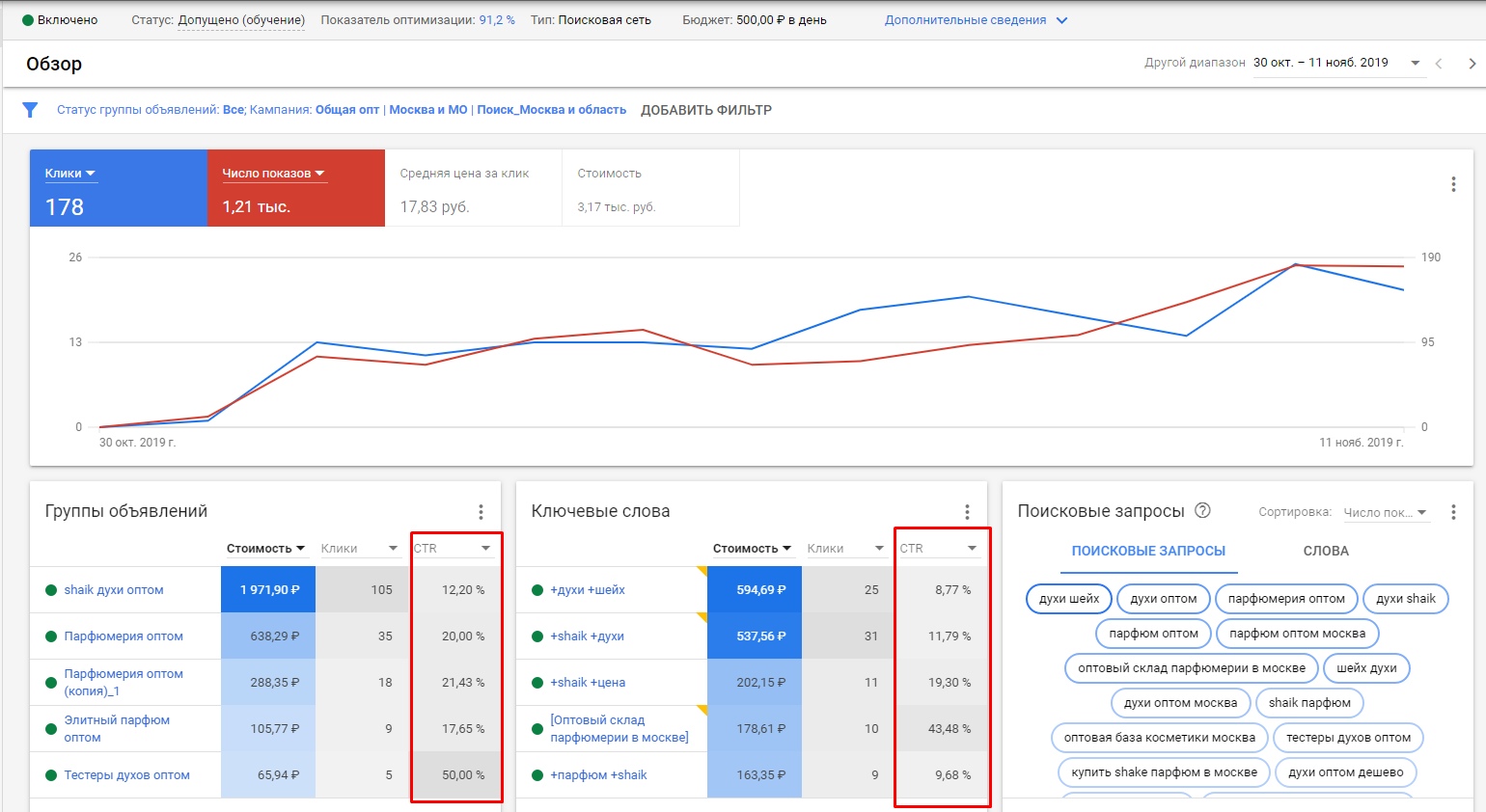Viewport: 1486px width, 812px height.
Task: Switch to the ПОИСКОВЫЕ ЗАПРОСЫ tab
Action: tap(1148, 552)
